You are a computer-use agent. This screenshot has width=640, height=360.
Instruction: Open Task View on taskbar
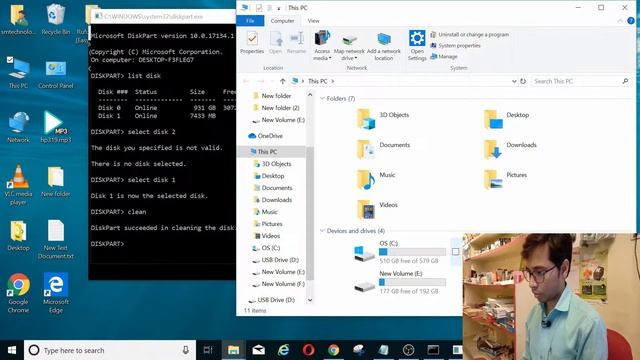[x=208, y=350]
